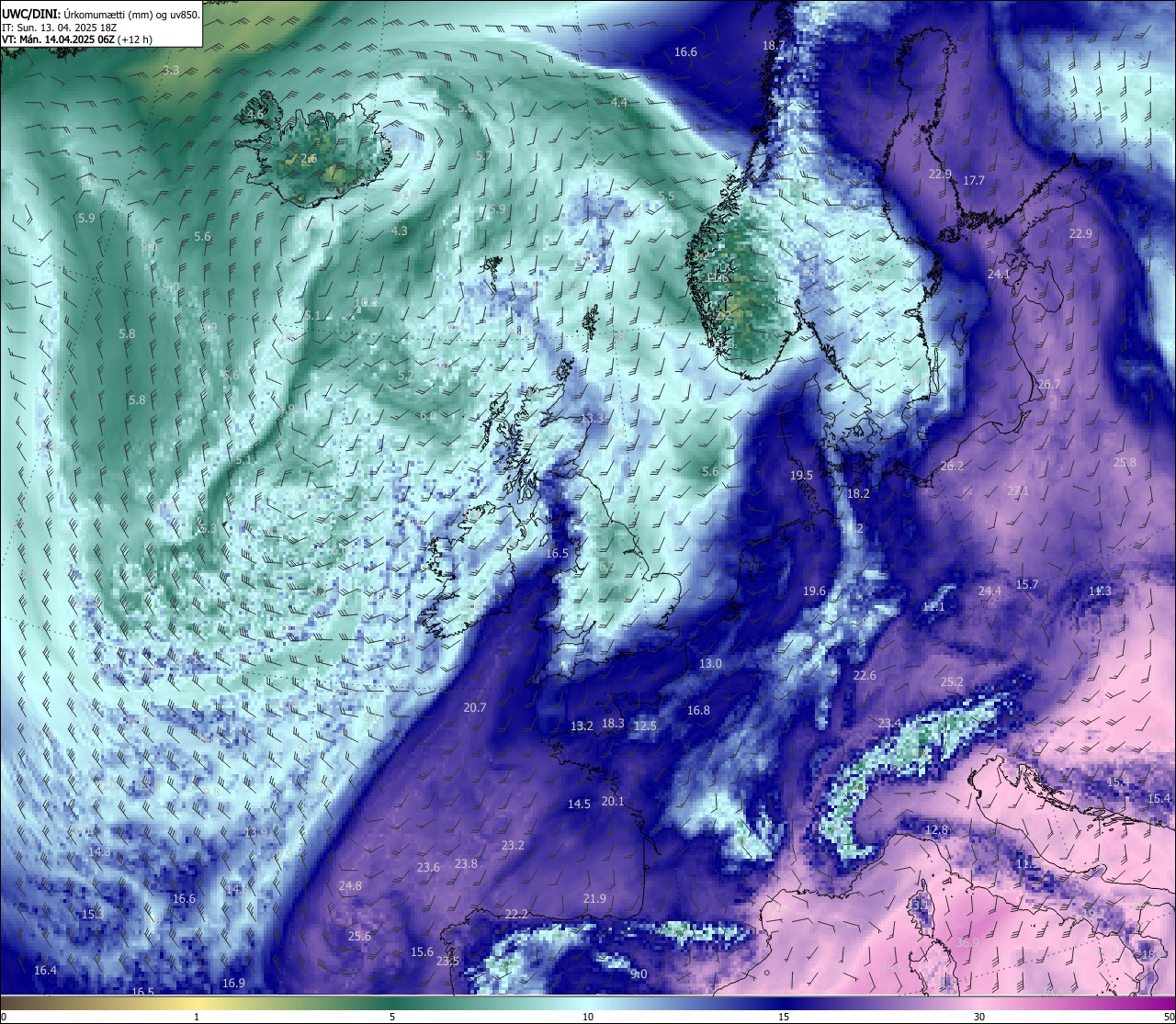Screen dimensions: 1176x1024
Task: Click the 20.1 value on the map
Action: click(x=613, y=801)
